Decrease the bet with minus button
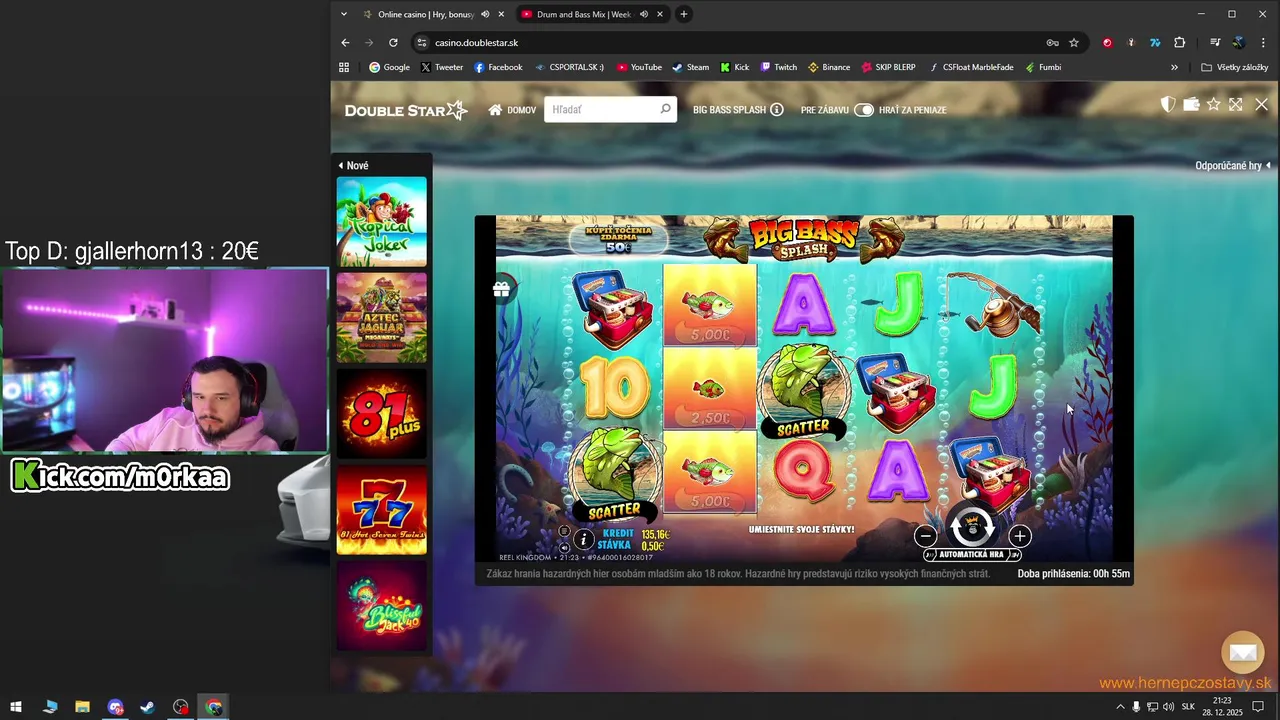 (925, 537)
